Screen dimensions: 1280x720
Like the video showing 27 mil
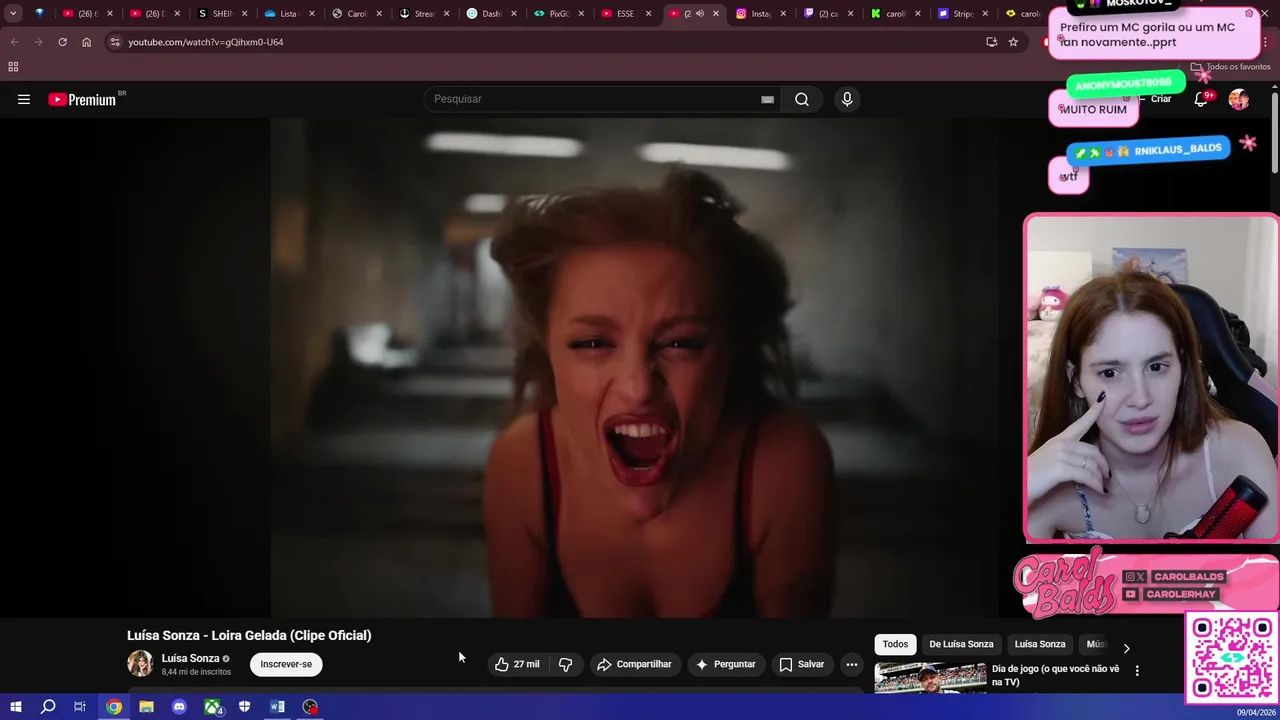point(517,664)
